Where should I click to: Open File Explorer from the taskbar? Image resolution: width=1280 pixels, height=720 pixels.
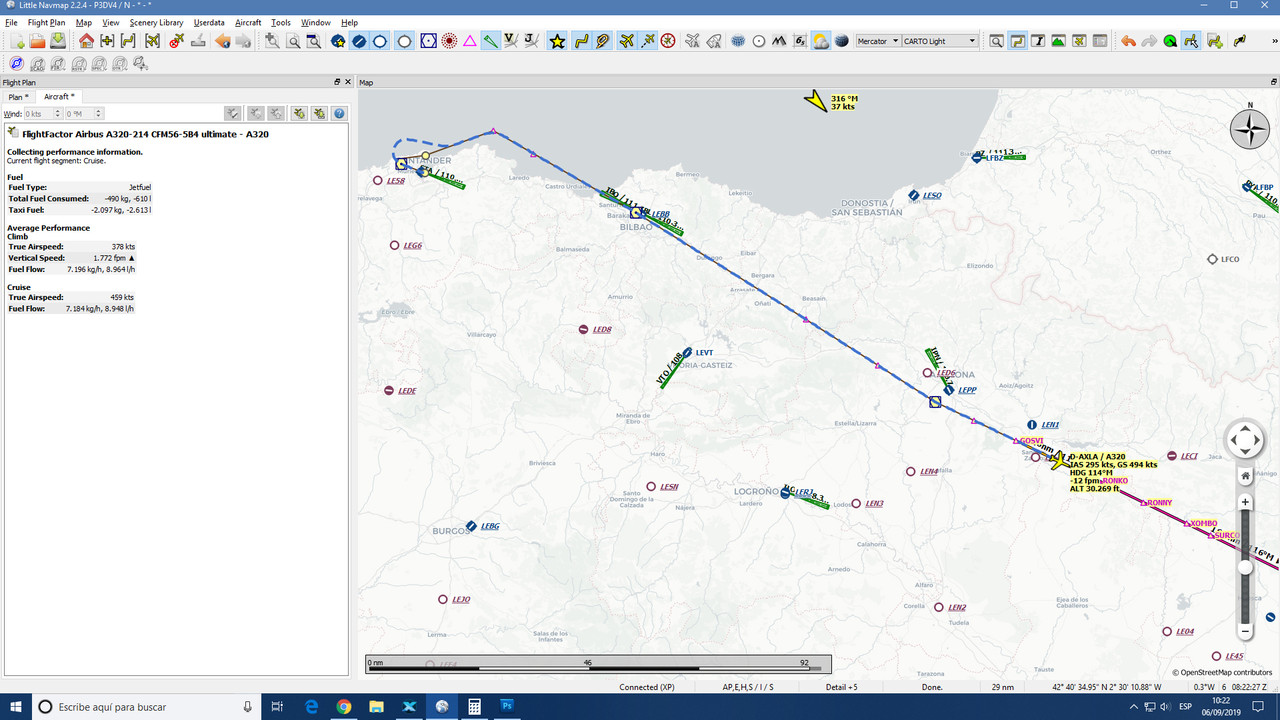[376, 707]
